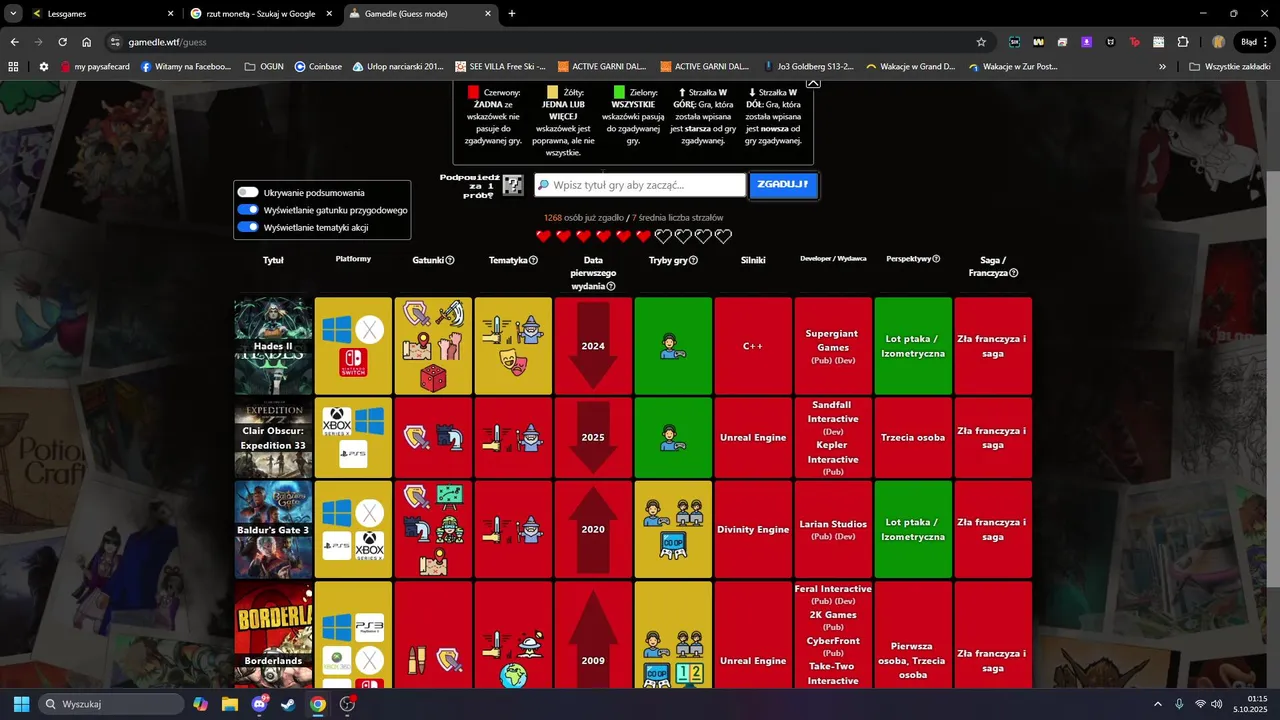This screenshot has width=1280, height=720.
Task: Click Trzecia osoba perspective cell
Action: coord(913,438)
